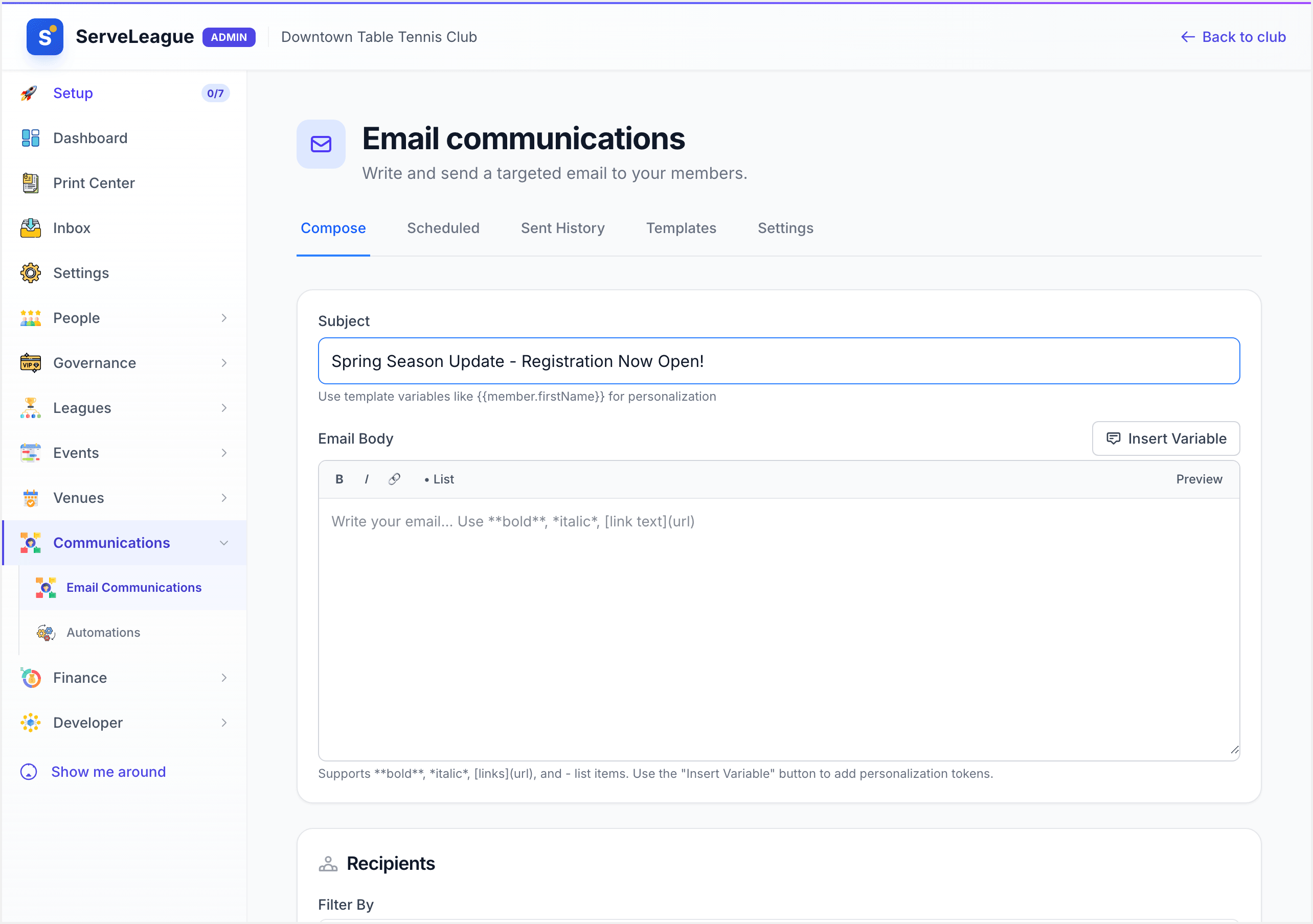
Task: Switch to the Scheduled tab
Action: [x=443, y=228]
